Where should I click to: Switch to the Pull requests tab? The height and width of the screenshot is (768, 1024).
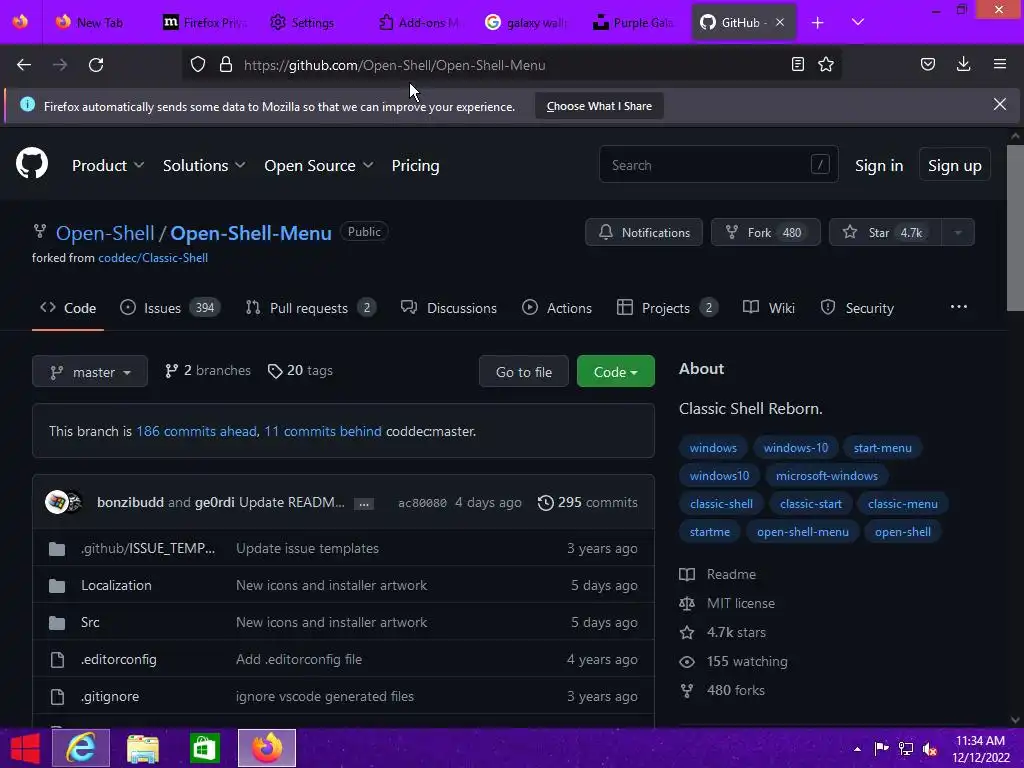tap(310, 308)
